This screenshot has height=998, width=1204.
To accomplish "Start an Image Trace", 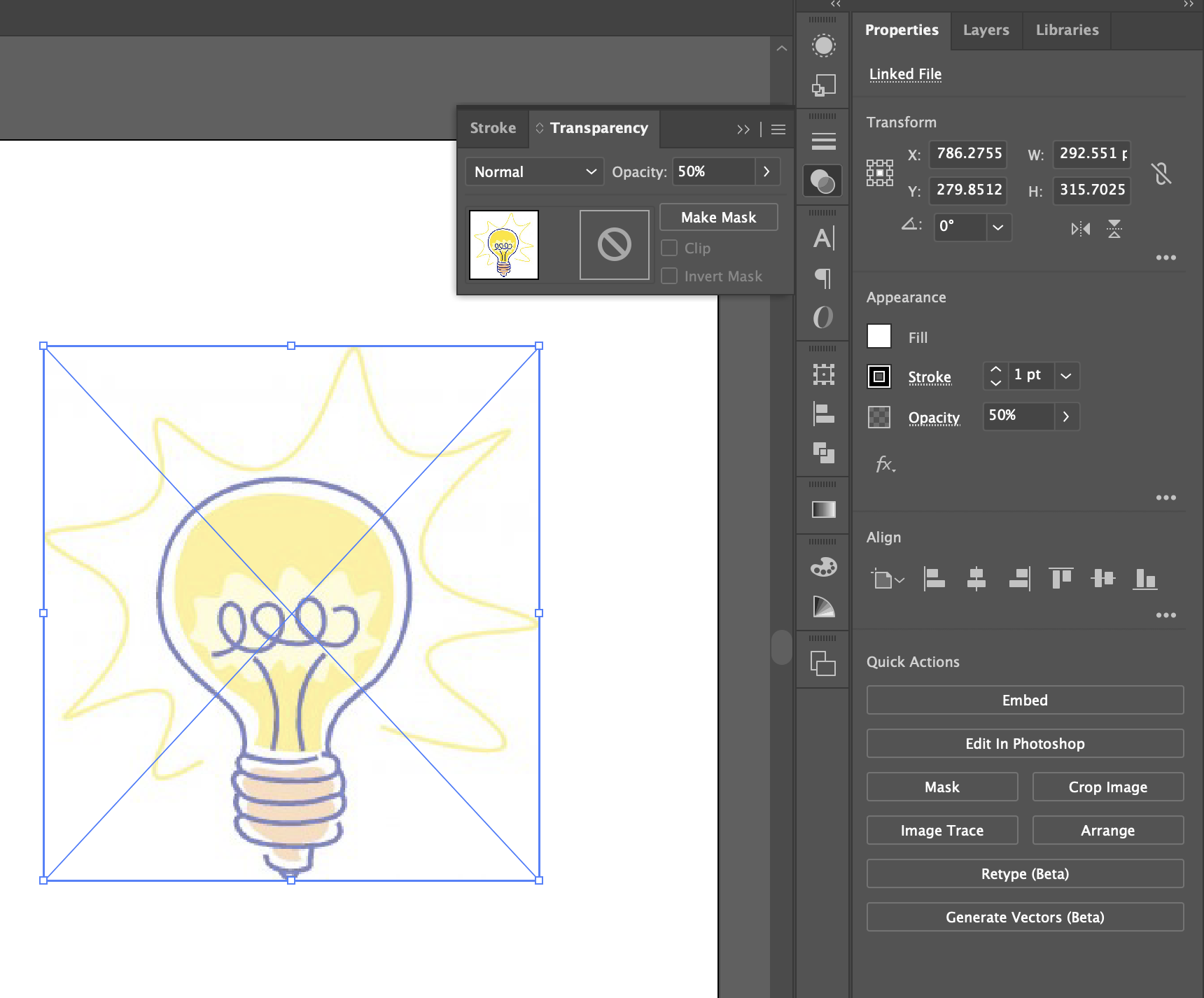I will pyautogui.click(x=941, y=830).
